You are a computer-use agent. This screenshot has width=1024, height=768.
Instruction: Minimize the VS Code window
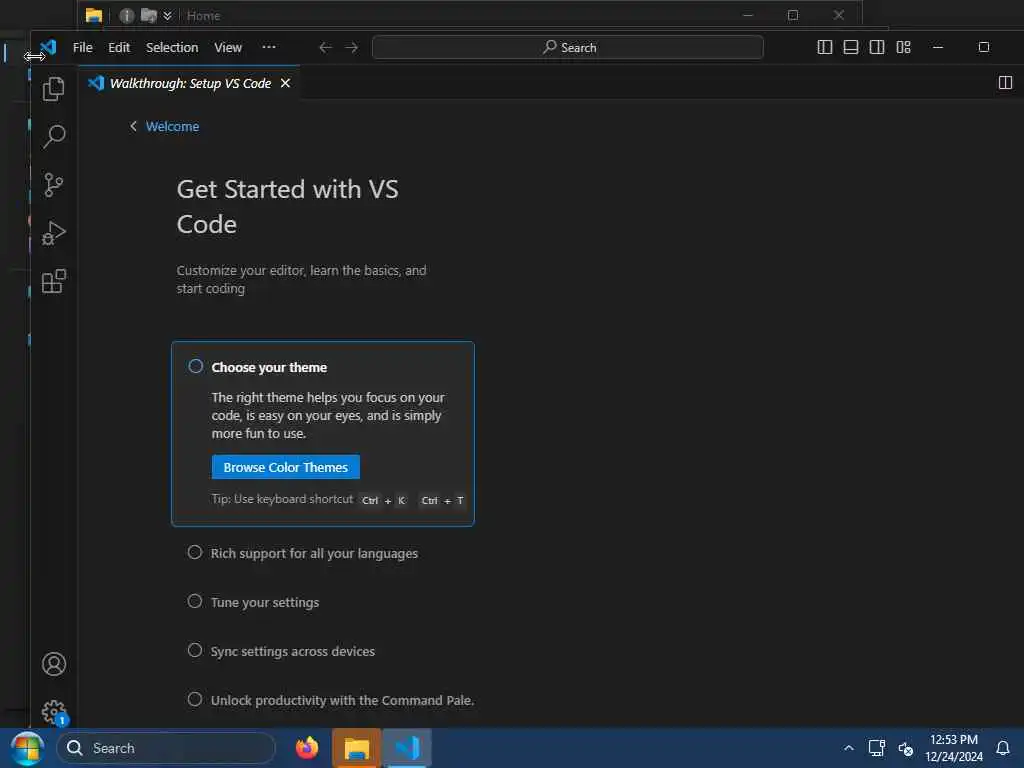click(938, 47)
